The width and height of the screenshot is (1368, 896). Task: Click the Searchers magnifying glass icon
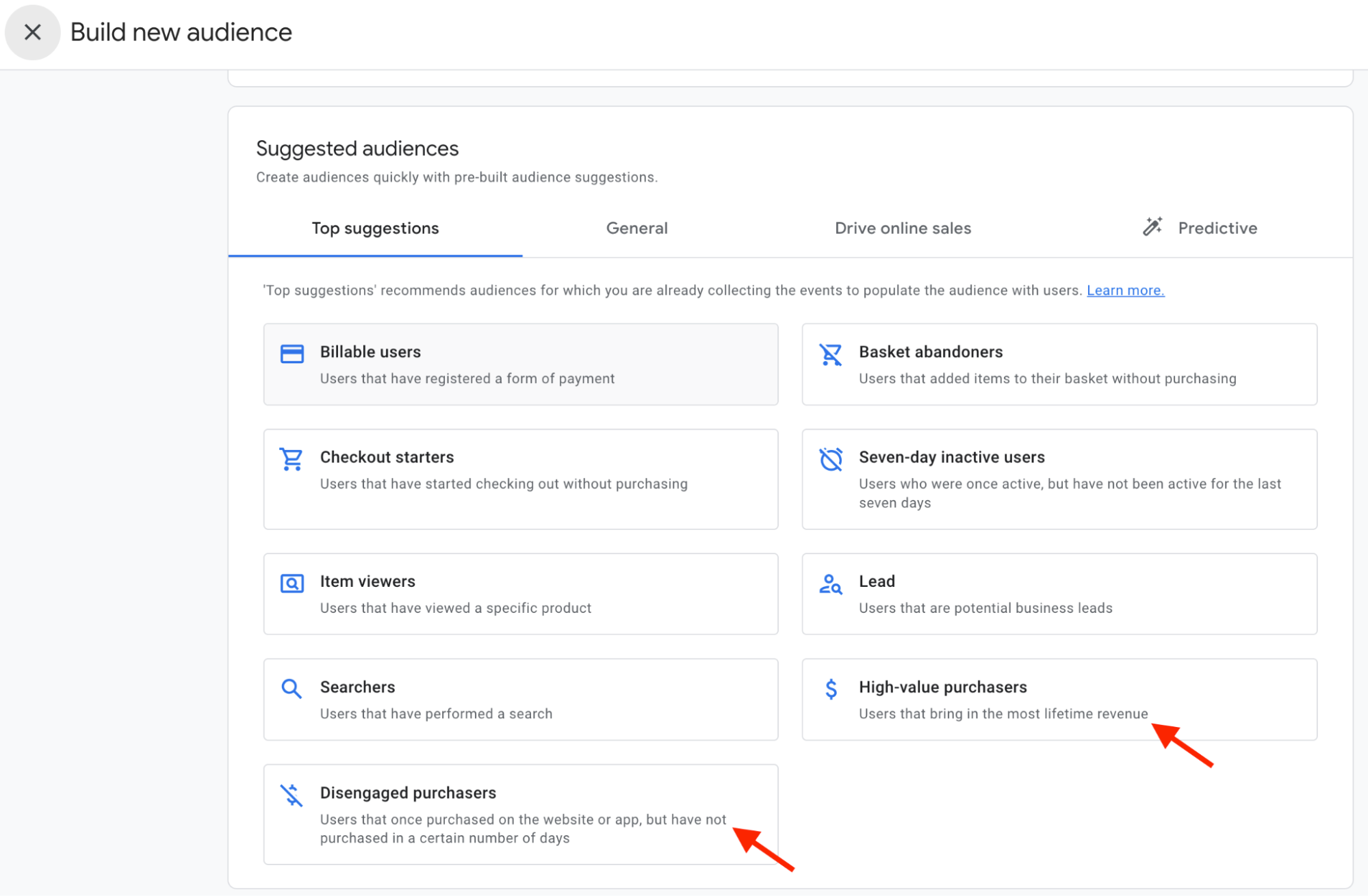(x=292, y=689)
